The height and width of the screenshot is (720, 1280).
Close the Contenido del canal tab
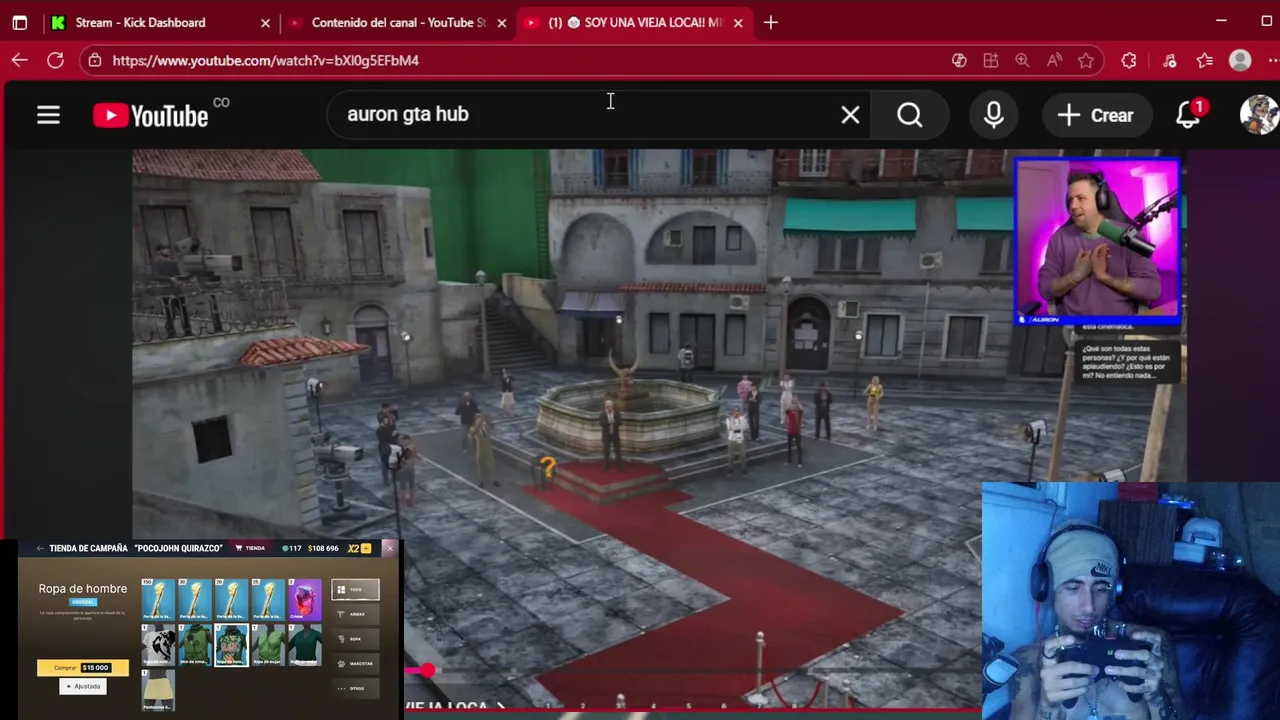coord(501,22)
